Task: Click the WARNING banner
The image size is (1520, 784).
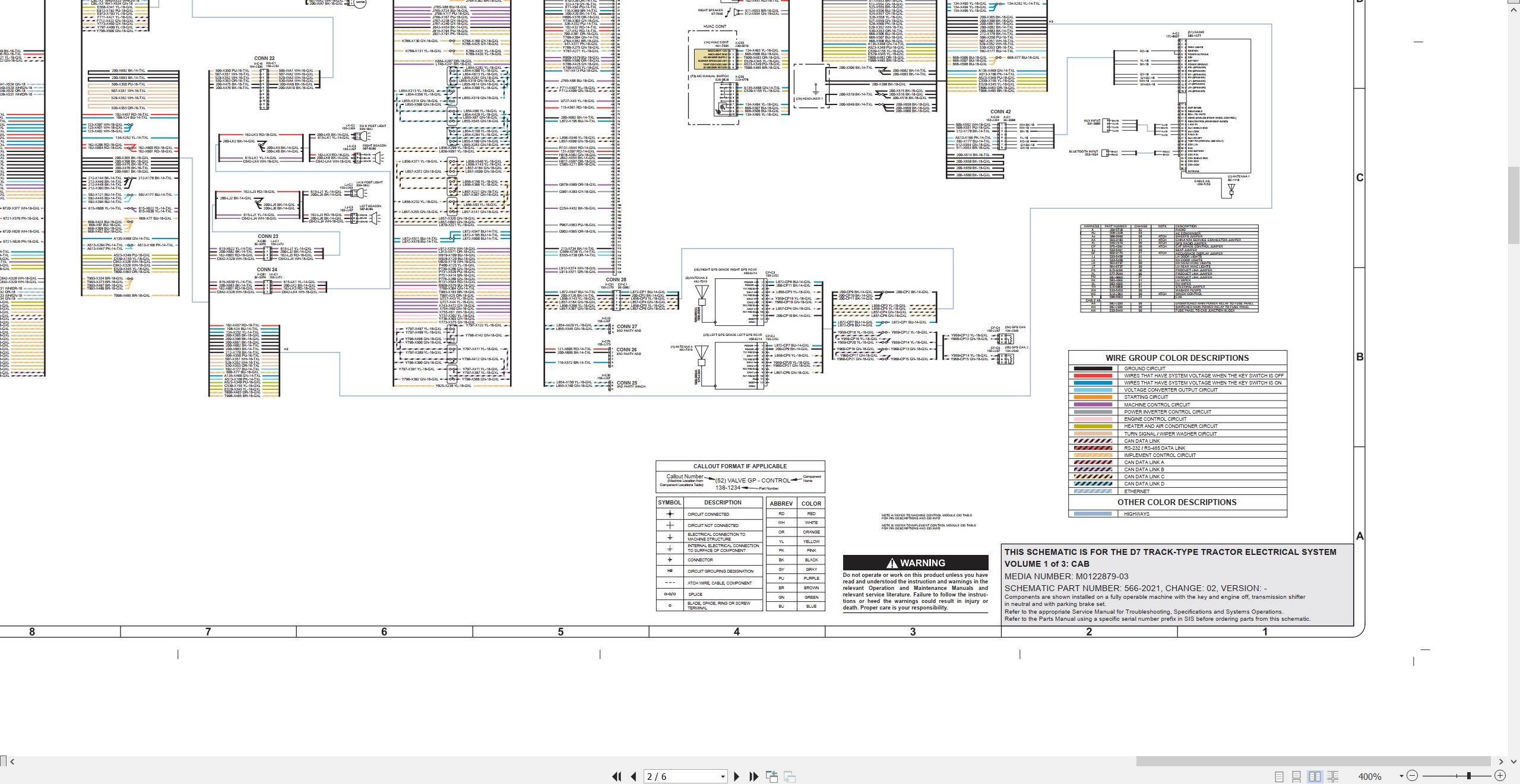Action: [916, 563]
